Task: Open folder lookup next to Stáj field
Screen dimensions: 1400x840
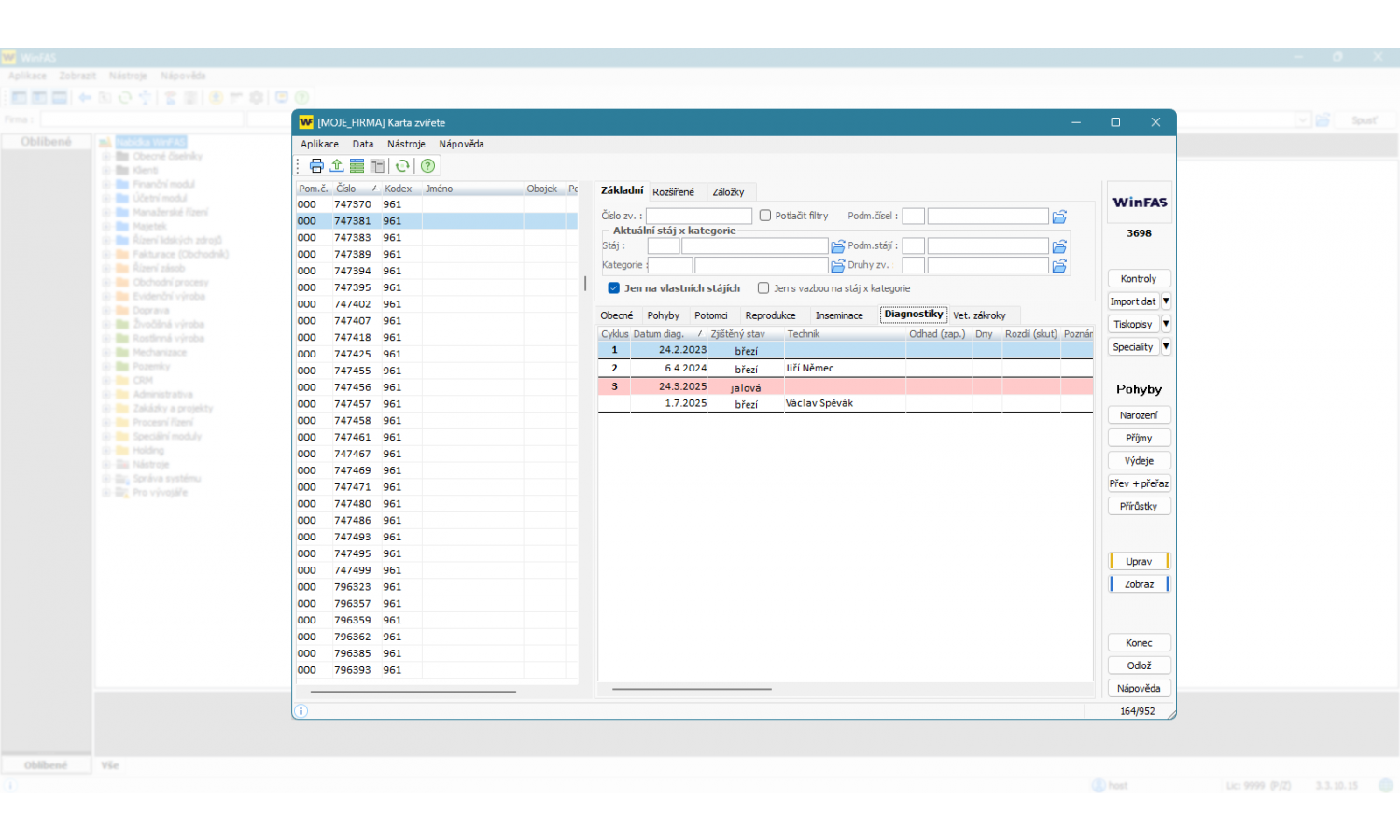Action: tap(838, 246)
